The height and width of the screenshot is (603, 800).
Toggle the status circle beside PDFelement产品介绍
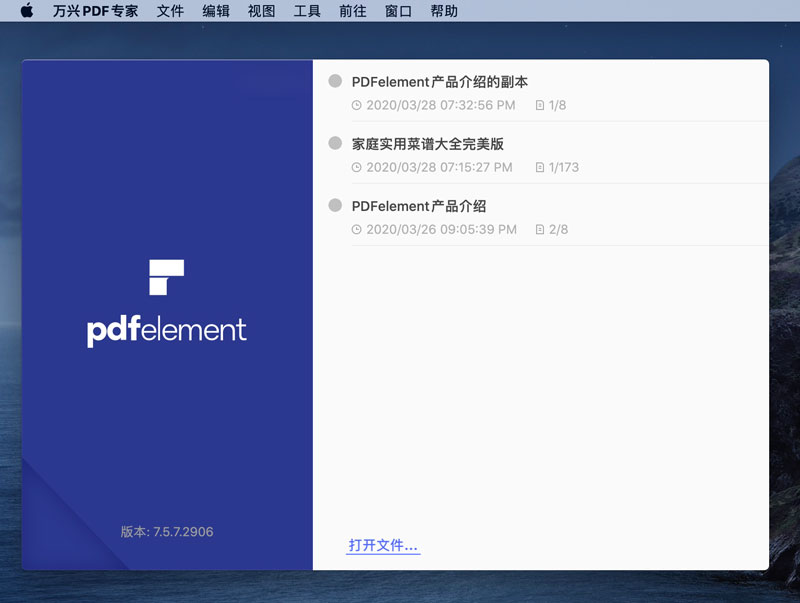pyautogui.click(x=333, y=206)
